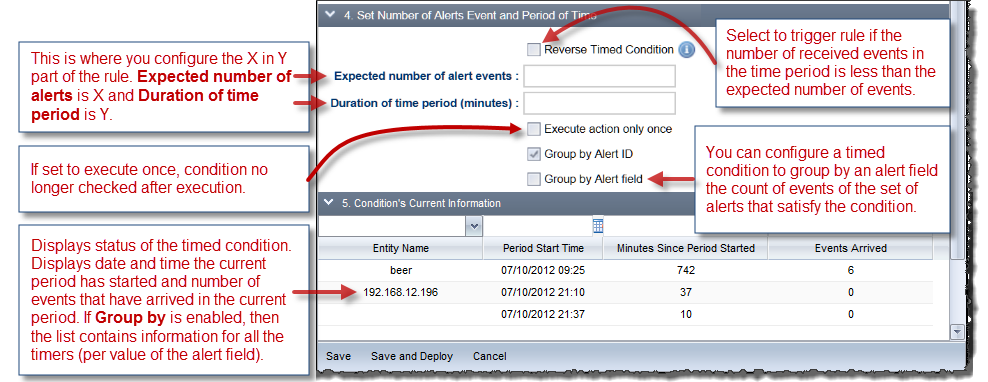988x382 pixels.
Task: Collapse section 4 Set Number of Alerts
Action: (330, 15)
